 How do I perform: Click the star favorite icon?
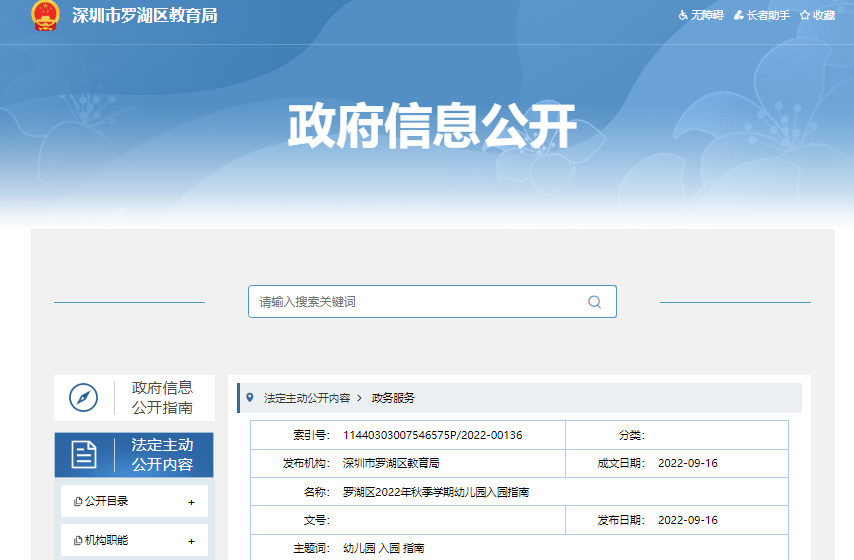(804, 16)
